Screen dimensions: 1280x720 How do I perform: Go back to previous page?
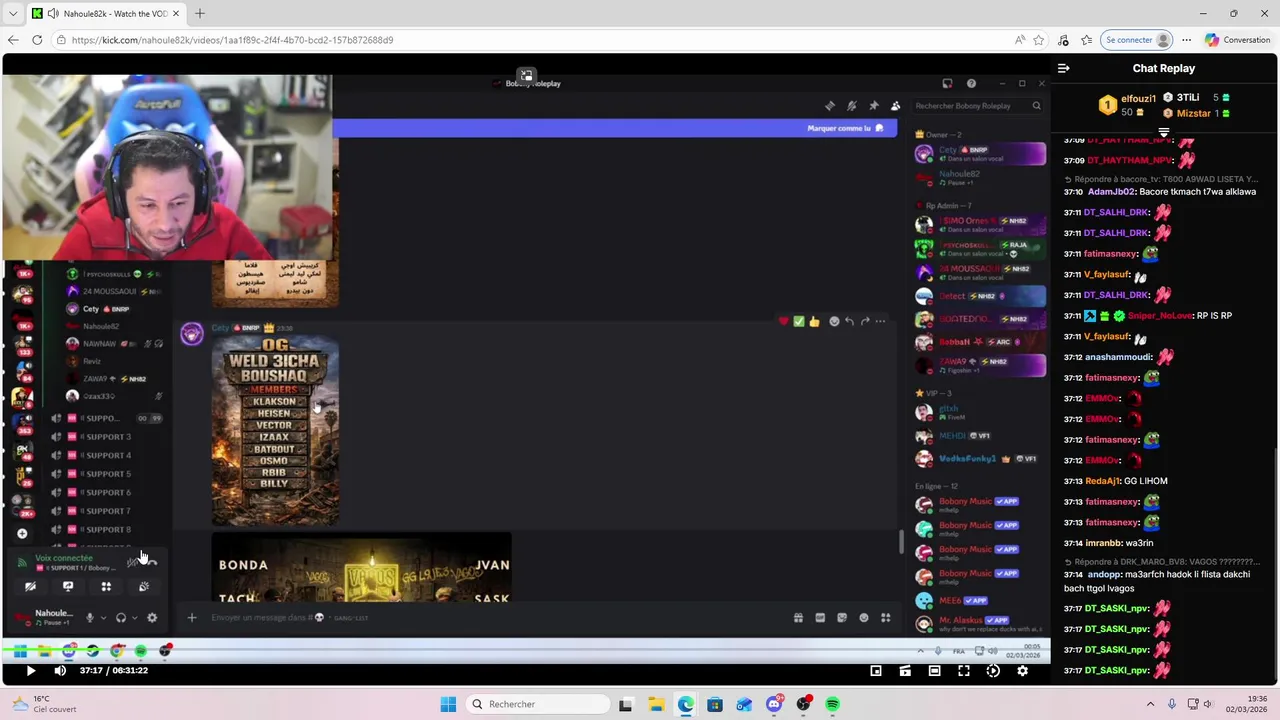coord(13,40)
